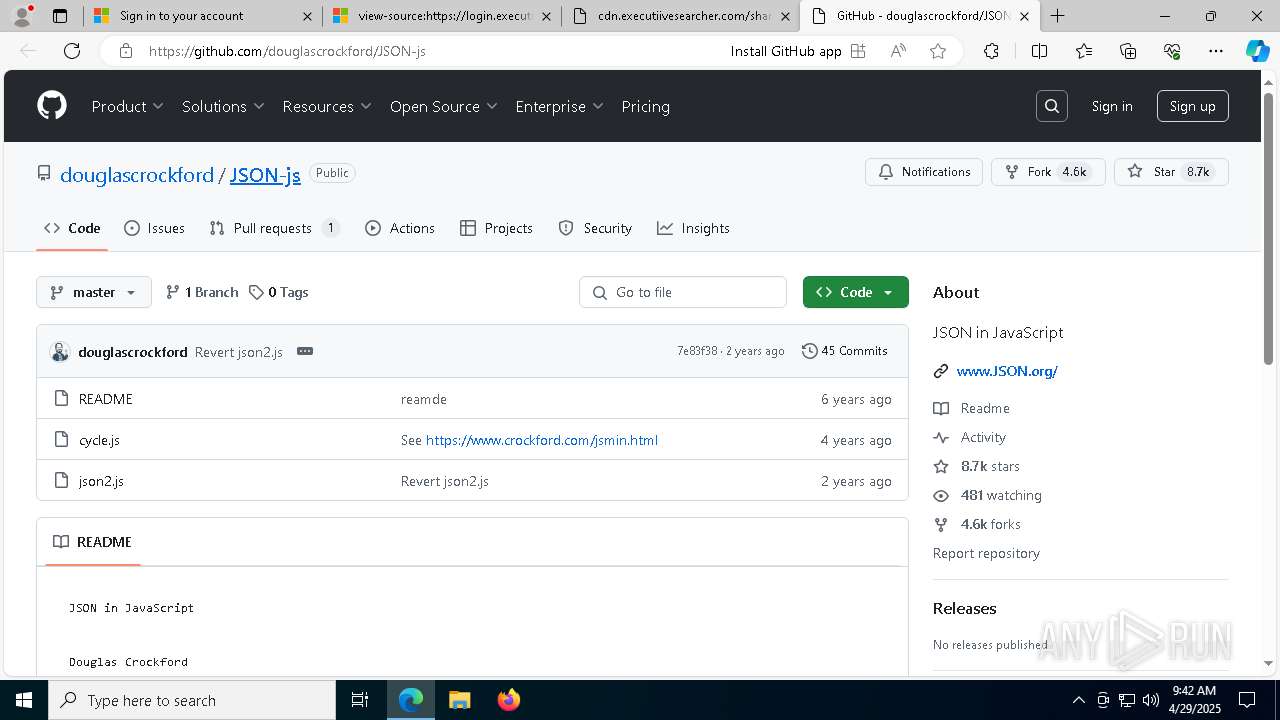This screenshot has width=1280, height=720.
Task: Expand the Product menu
Action: click(128, 106)
